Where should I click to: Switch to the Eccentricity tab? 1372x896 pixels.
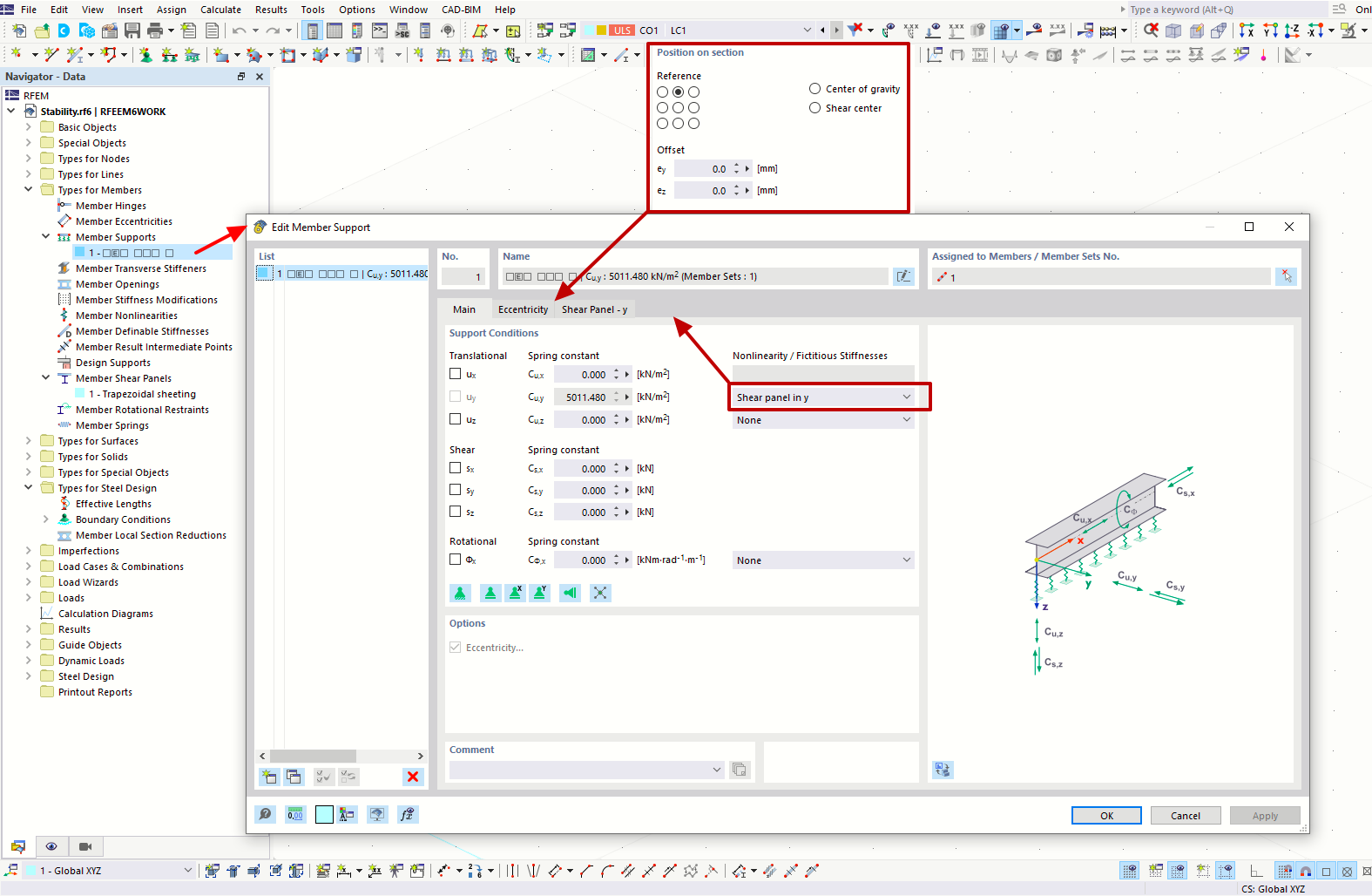[x=523, y=309]
